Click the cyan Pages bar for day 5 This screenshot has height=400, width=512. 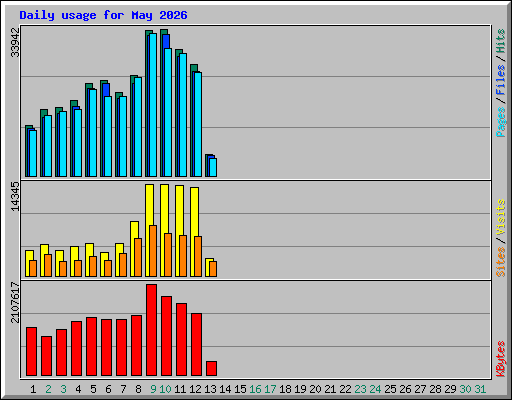click(x=93, y=133)
